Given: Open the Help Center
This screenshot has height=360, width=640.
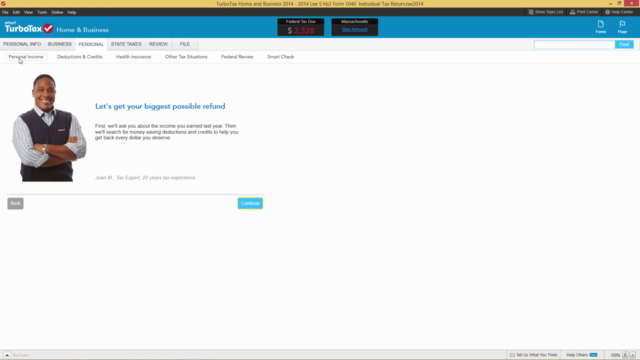Looking at the screenshot, I should click(x=619, y=12).
